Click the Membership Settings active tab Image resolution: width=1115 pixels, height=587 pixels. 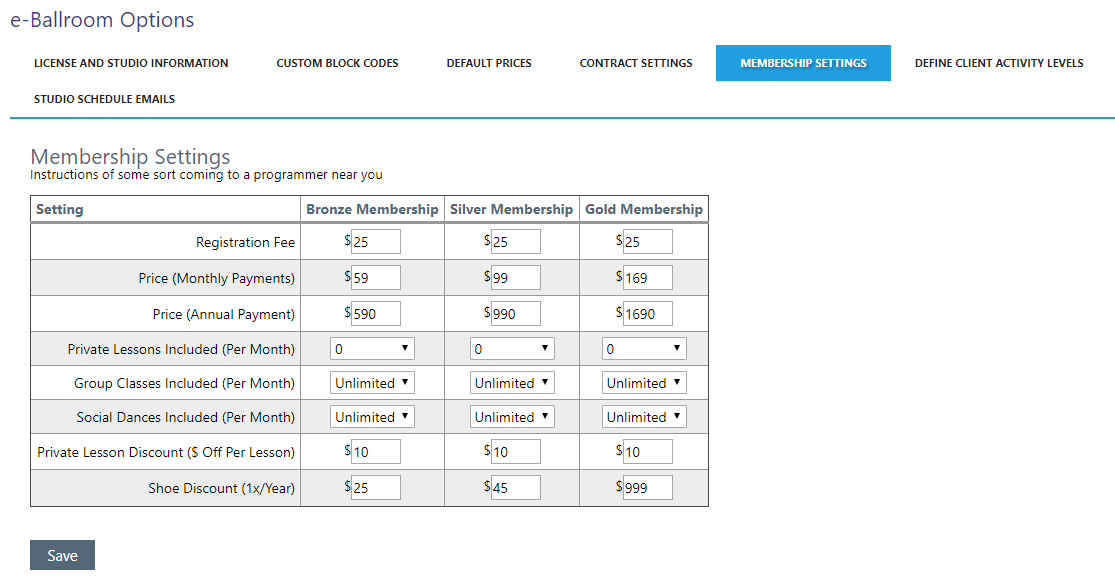[x=803, y=63]
